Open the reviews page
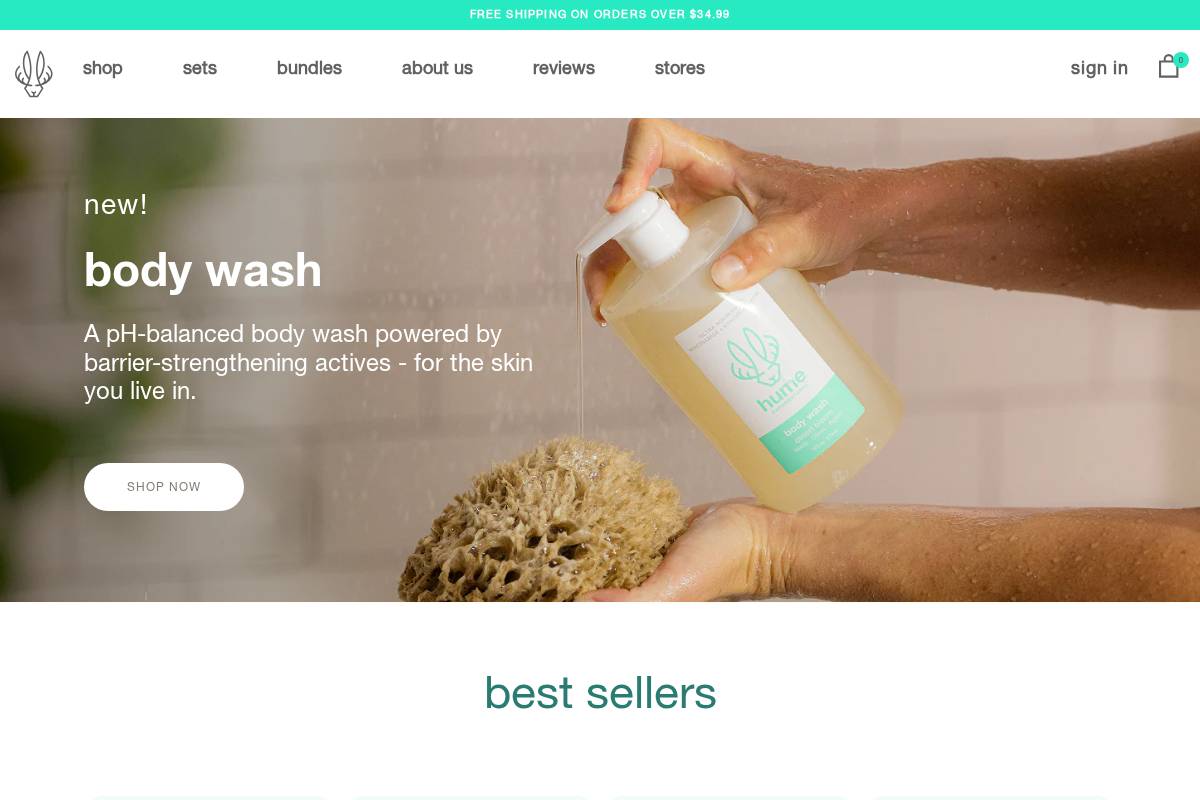 (564, 68)
